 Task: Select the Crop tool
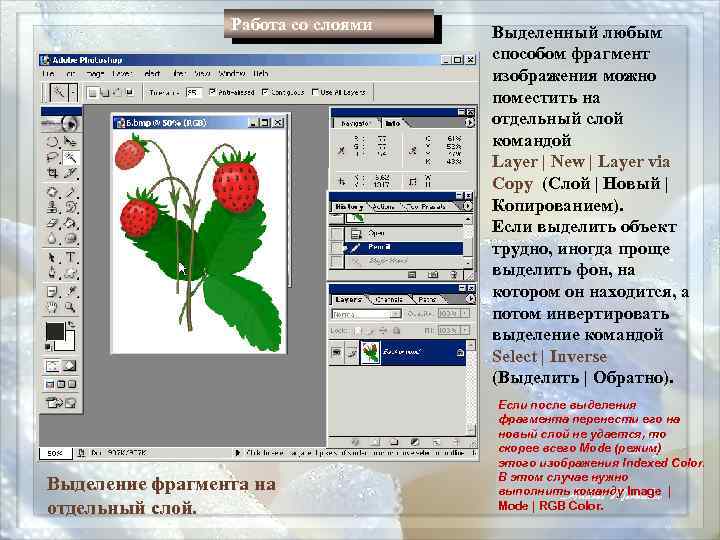(x=52, y=173)
